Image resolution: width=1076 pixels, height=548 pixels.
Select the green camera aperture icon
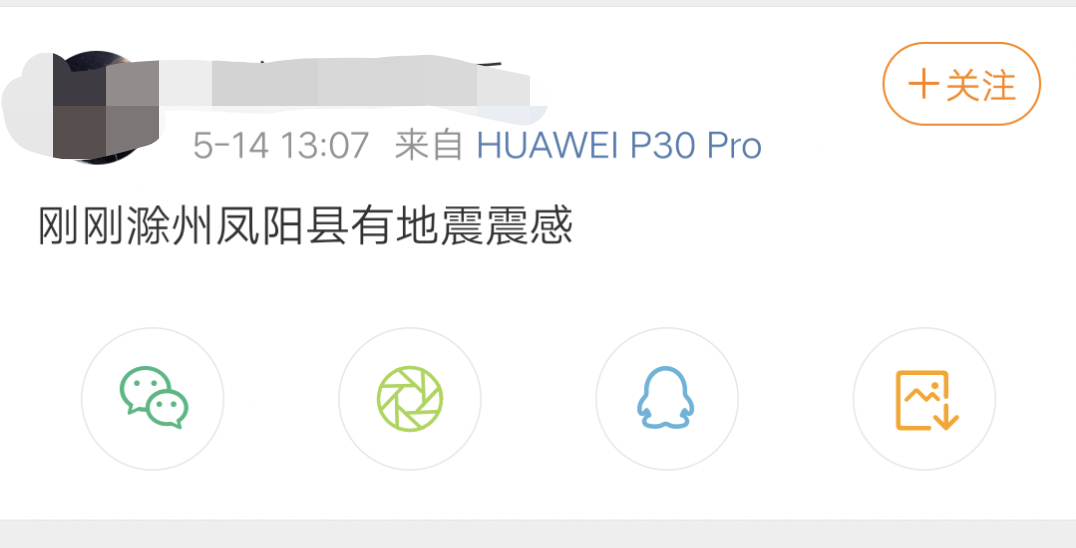[410, 398]
